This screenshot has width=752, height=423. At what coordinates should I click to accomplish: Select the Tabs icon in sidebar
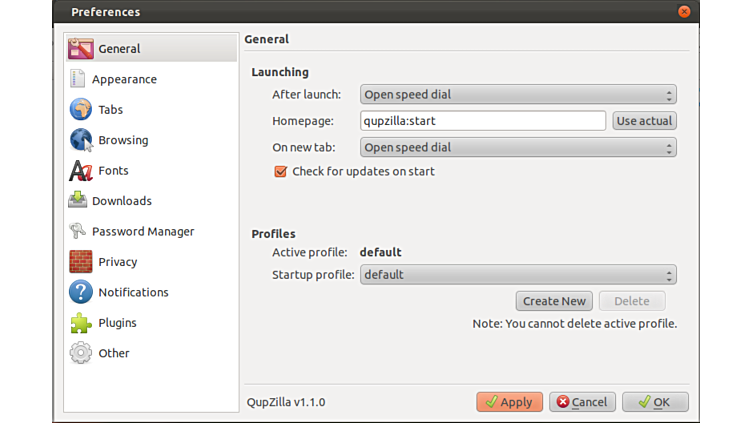point(81,110)
